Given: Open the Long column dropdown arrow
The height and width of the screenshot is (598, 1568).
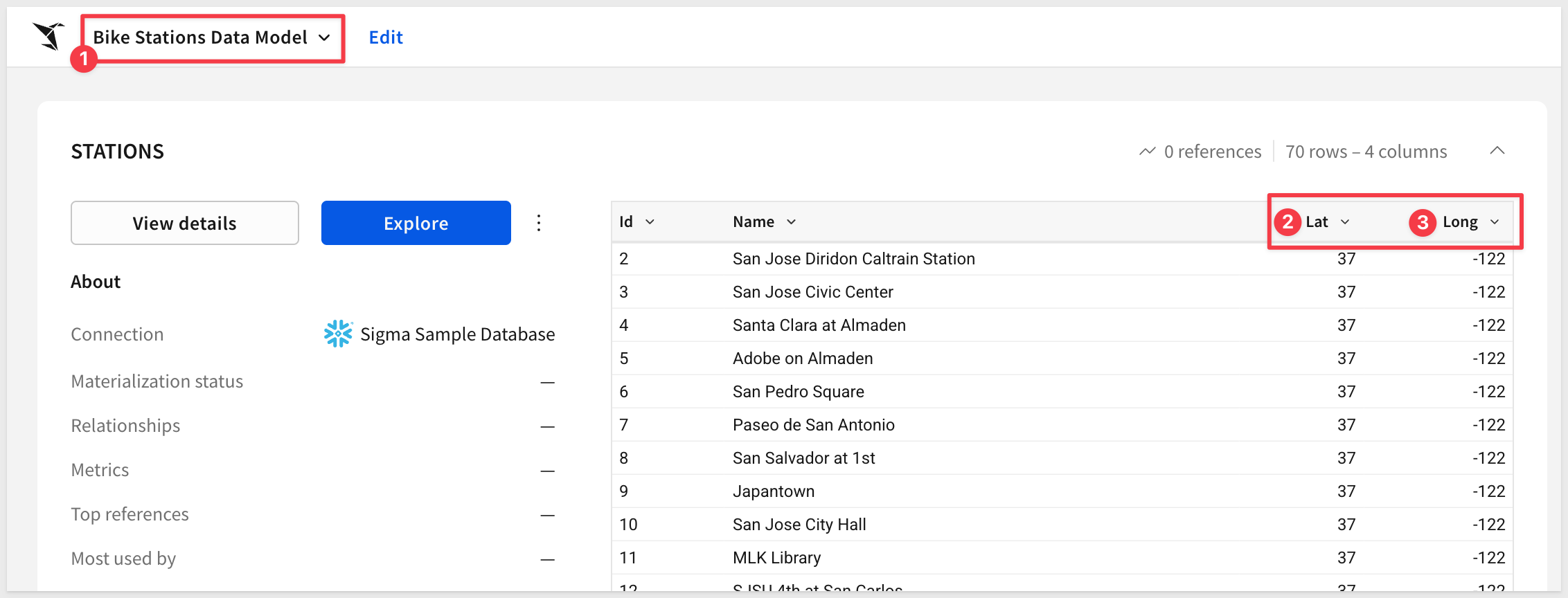Looking at the screenshot, I should [x=1495, y=222].
